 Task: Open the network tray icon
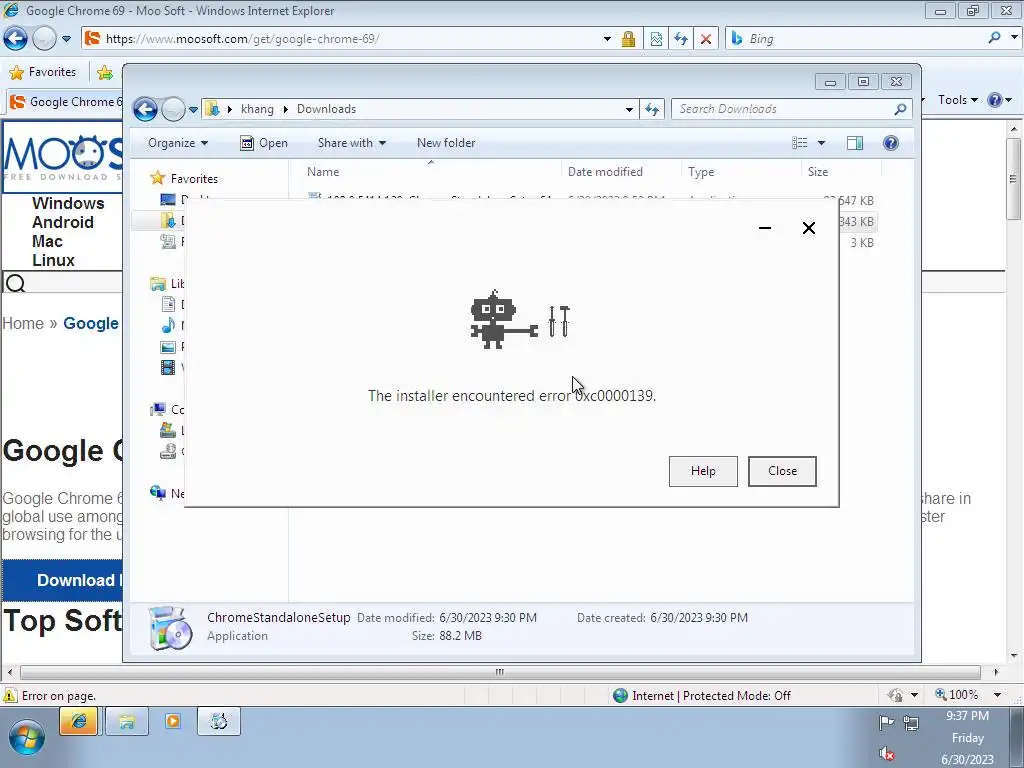click(910, 723)
